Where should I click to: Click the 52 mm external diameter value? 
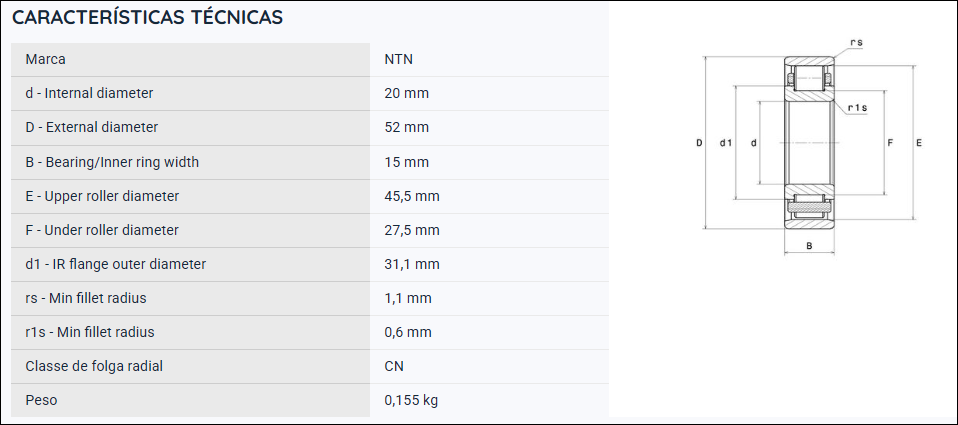406,128
